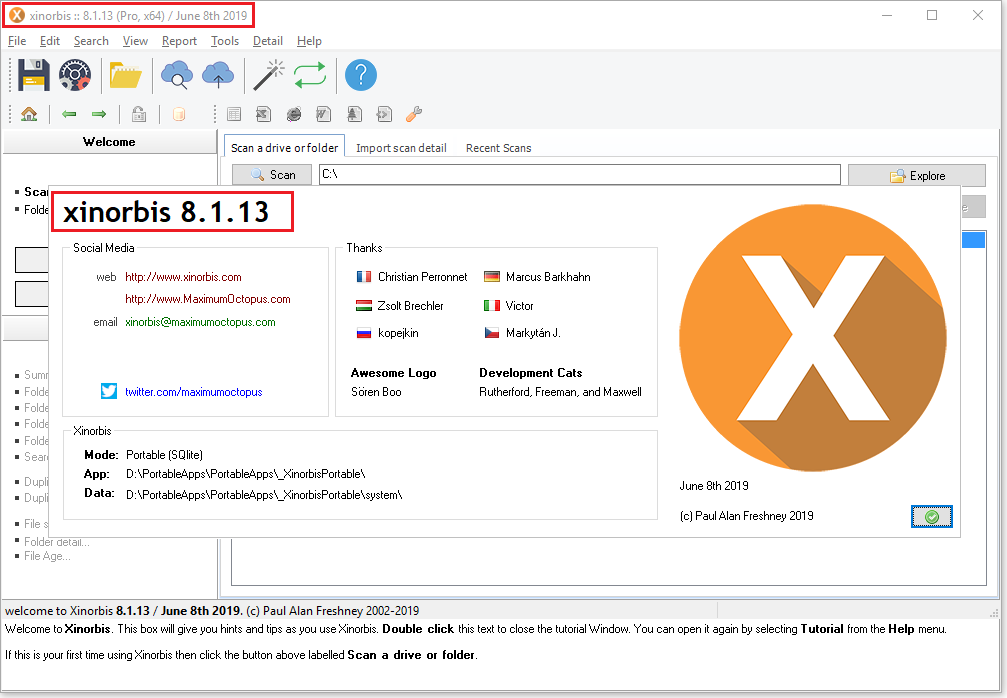Click the database cylinder icon
The height and width of the screenshot is (698, 1007).
179,114
